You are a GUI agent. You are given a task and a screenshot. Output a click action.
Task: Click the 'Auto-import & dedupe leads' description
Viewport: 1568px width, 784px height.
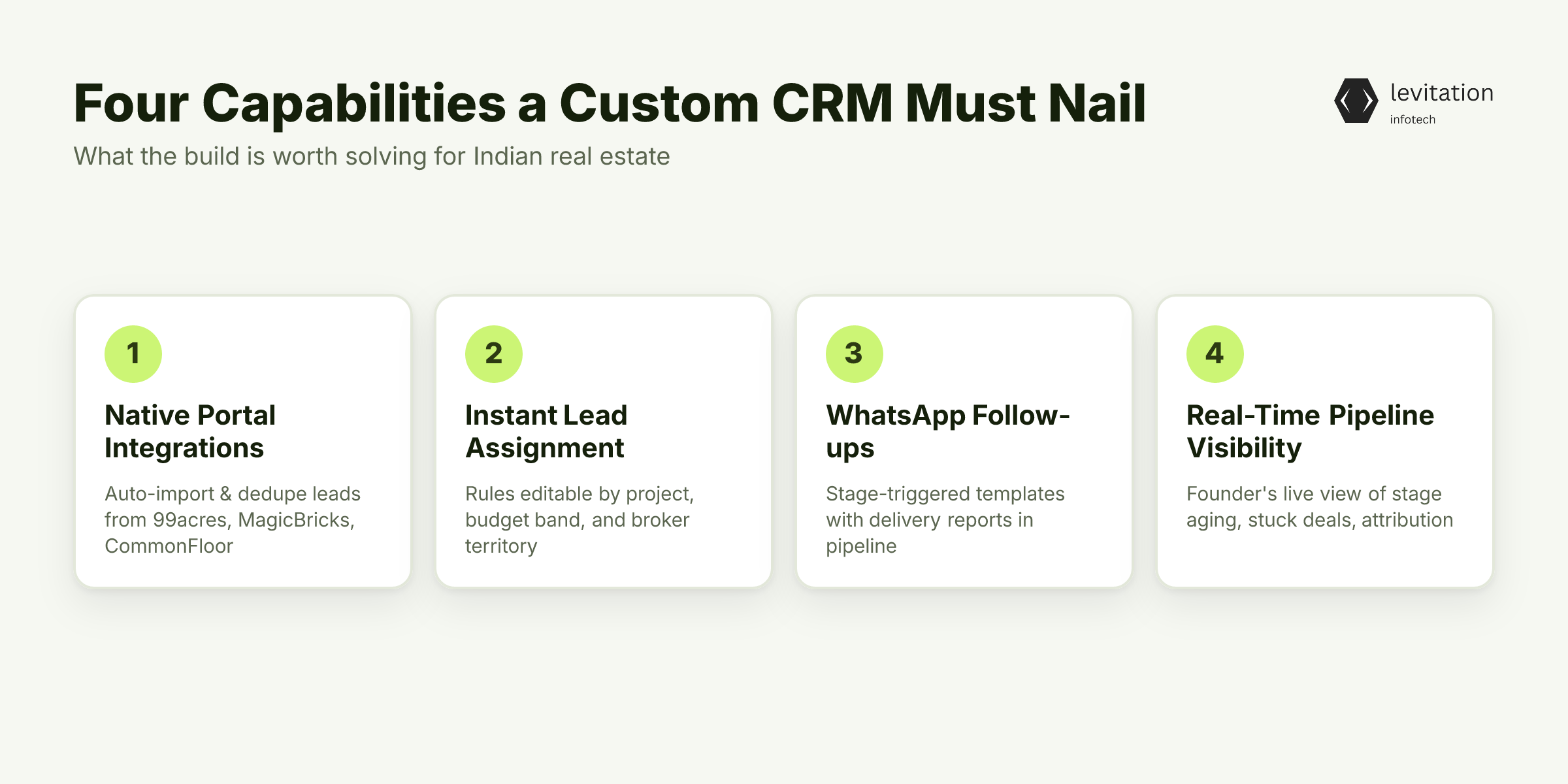point(233,520)
